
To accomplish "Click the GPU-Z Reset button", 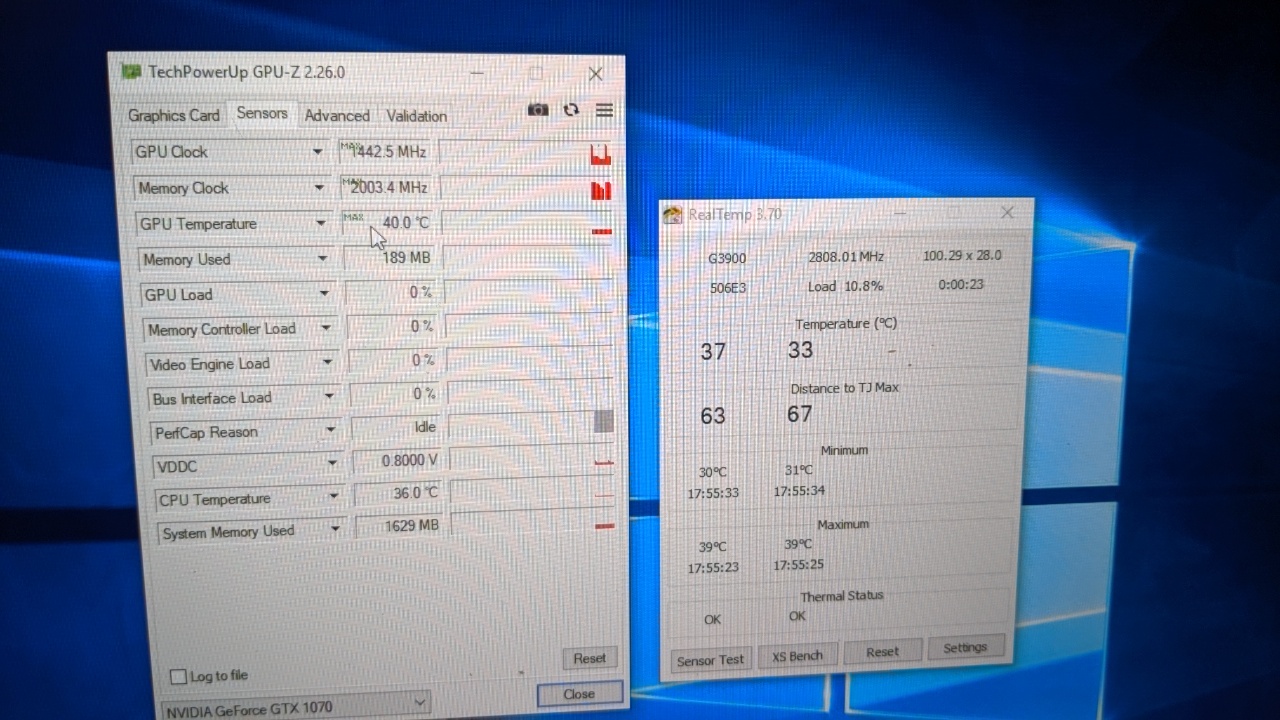I will (589, 658).
